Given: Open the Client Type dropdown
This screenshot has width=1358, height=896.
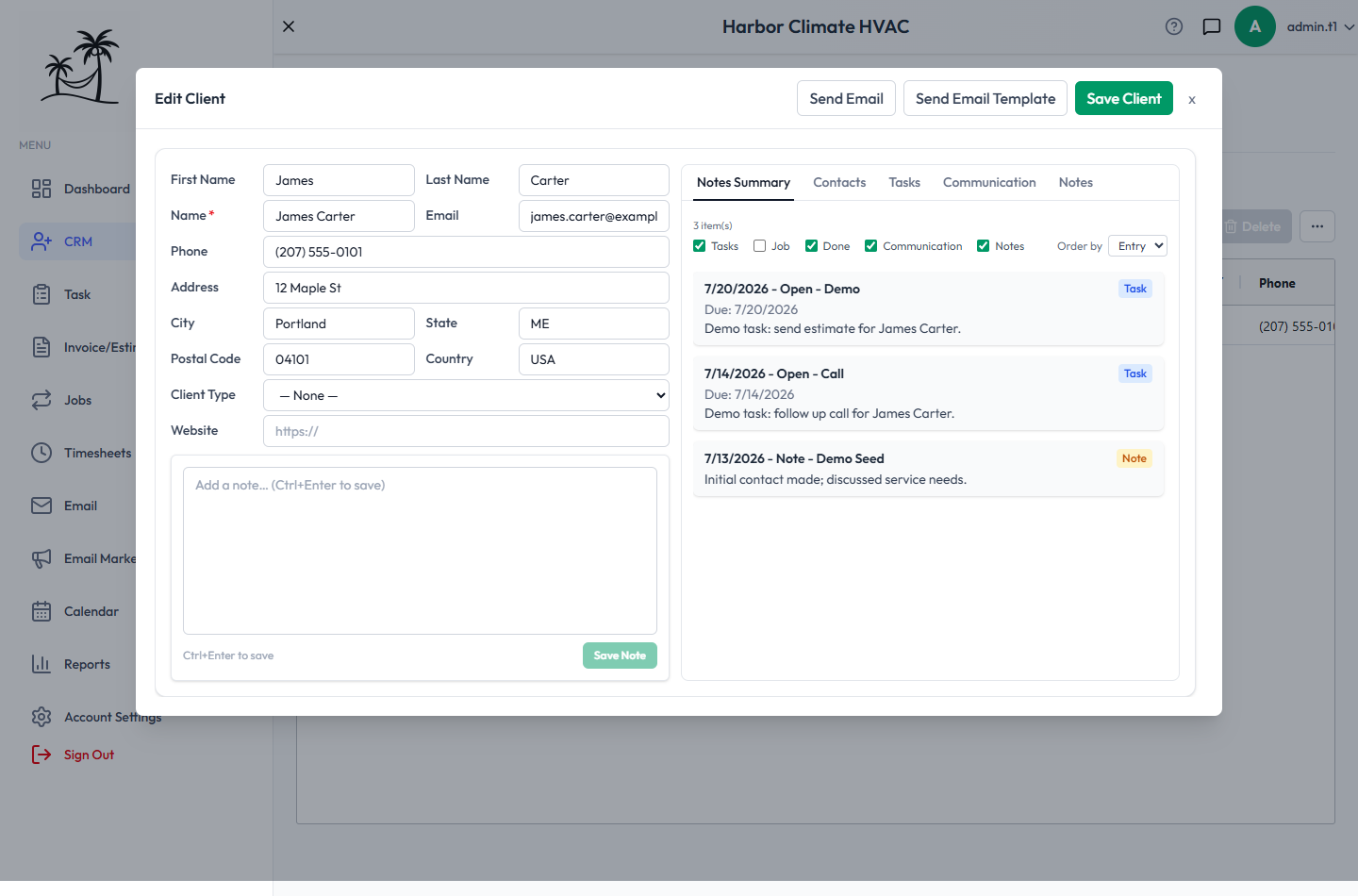Looking at the screenshot, I should click(x=466, y=395).
